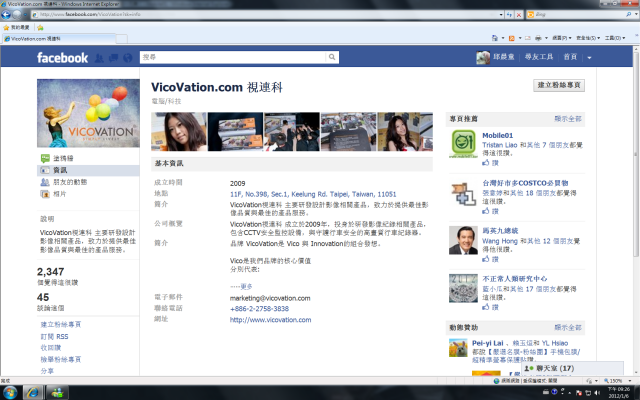
Task: Expand description with the 更多 link
Action: [247, 287]
